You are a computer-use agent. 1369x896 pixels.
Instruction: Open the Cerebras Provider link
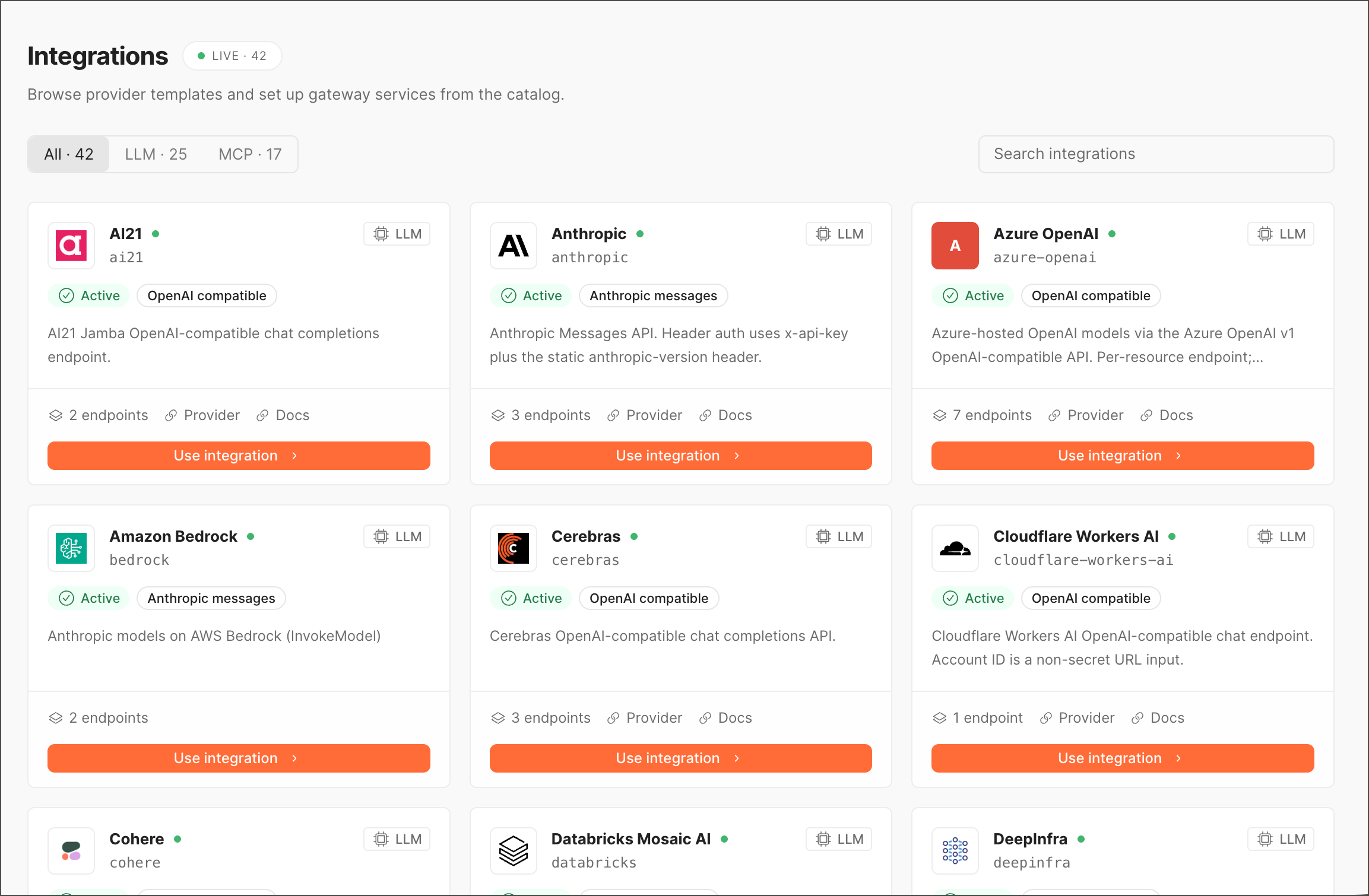click(x=645, y=718)
